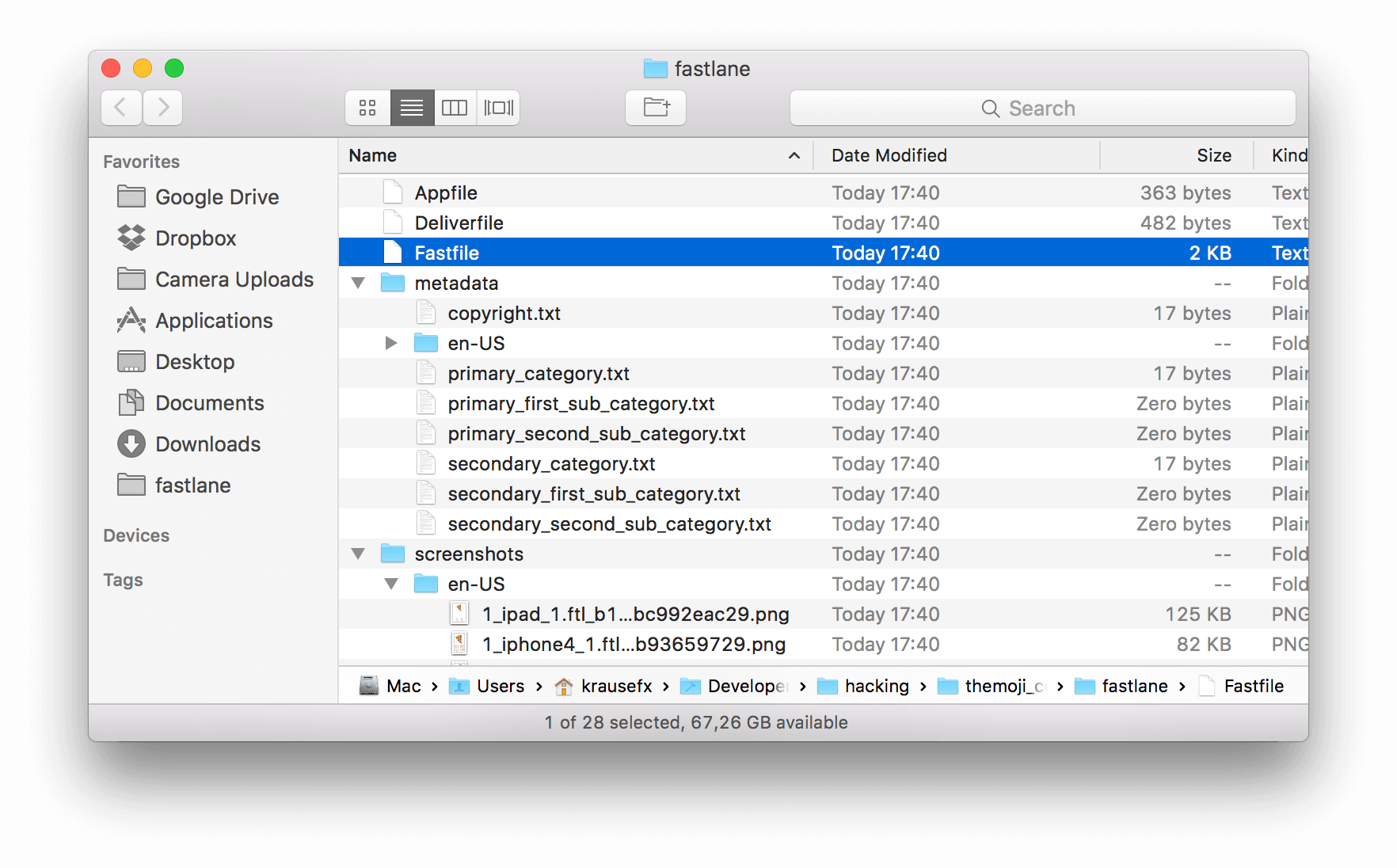This screenshot has height=868, width=1397.
Task: Select list view mode button
Action: tap(412, 108)
